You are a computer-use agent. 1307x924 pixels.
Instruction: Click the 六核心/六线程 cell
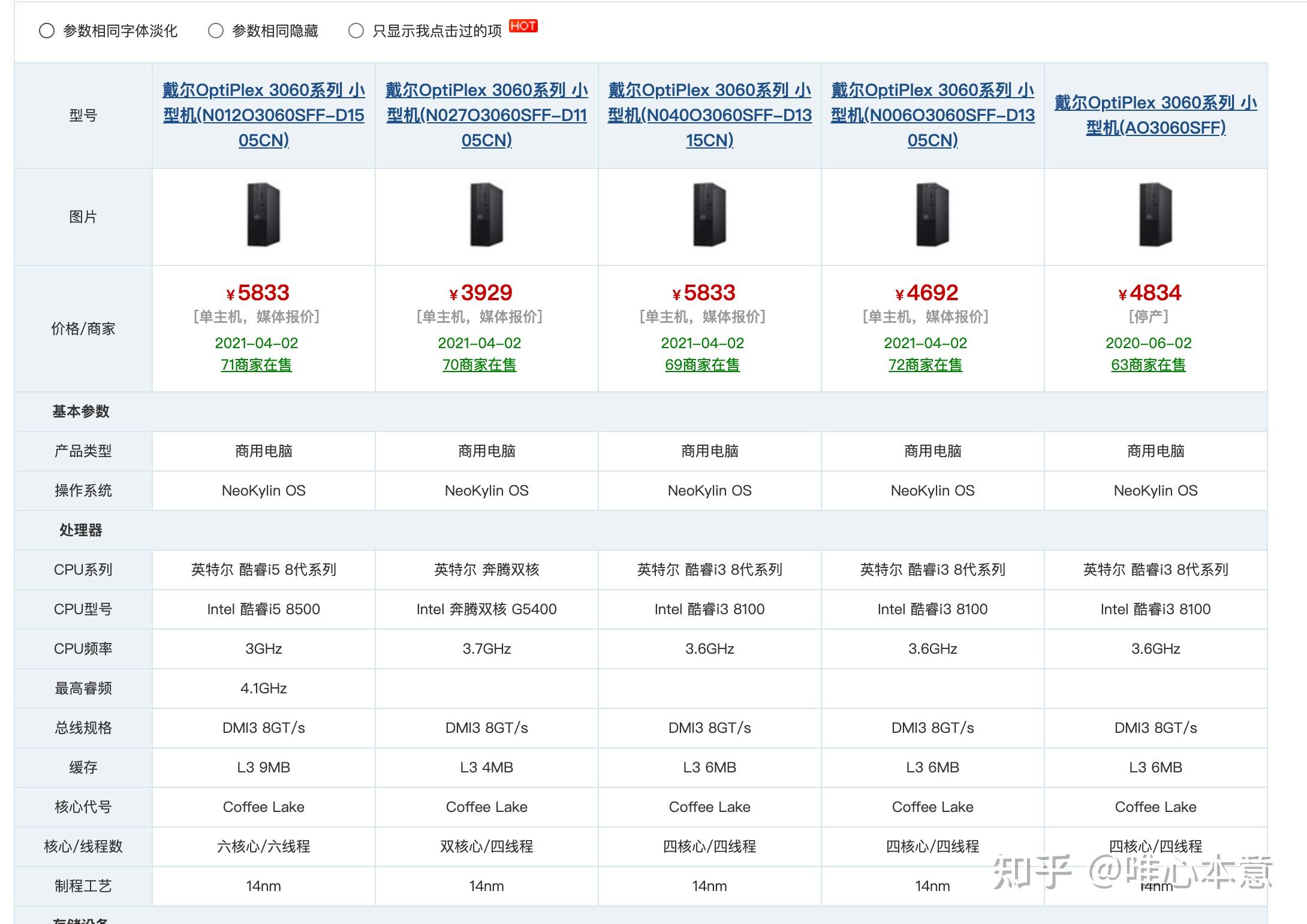[264, 847]
